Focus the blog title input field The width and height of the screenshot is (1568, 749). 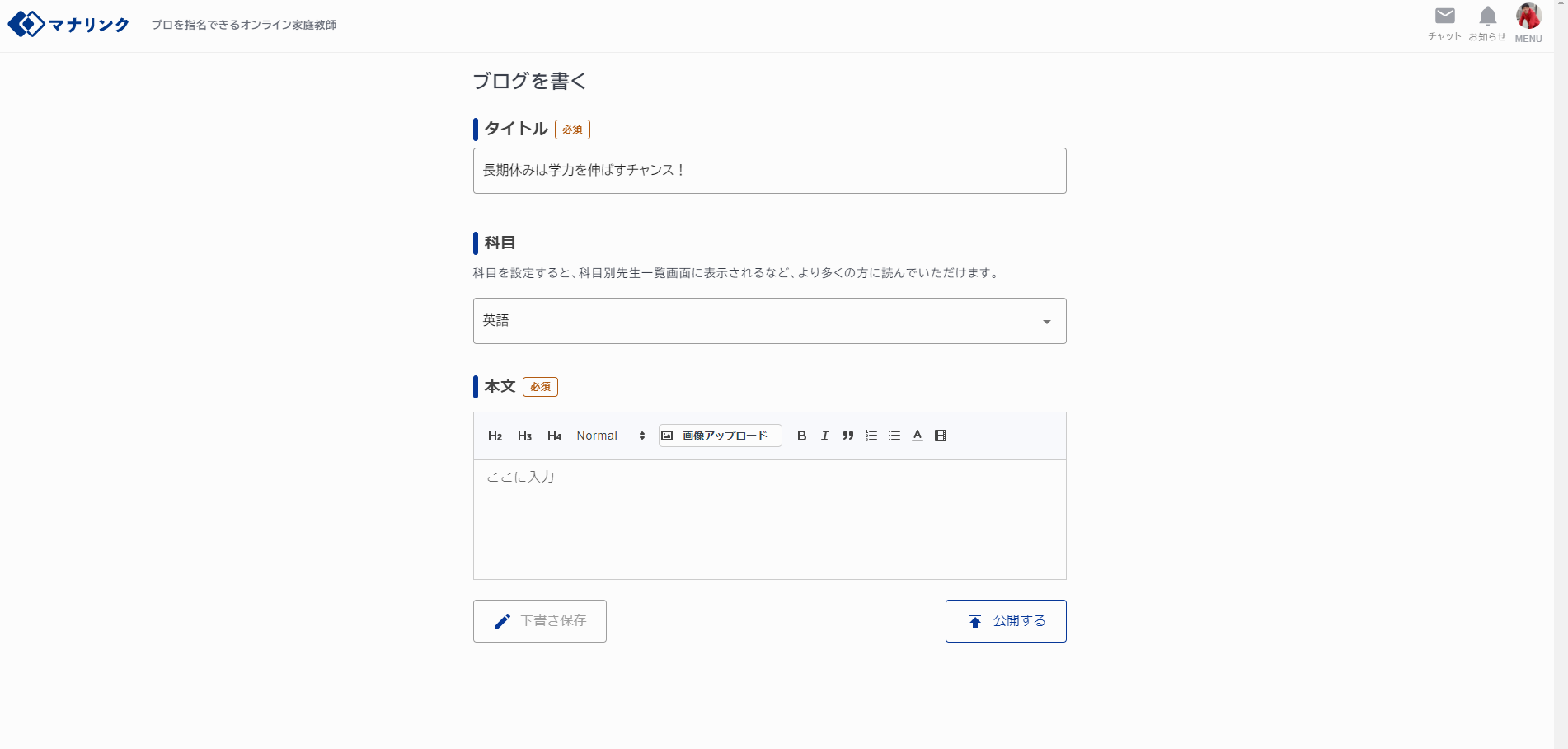click(769, 171)
